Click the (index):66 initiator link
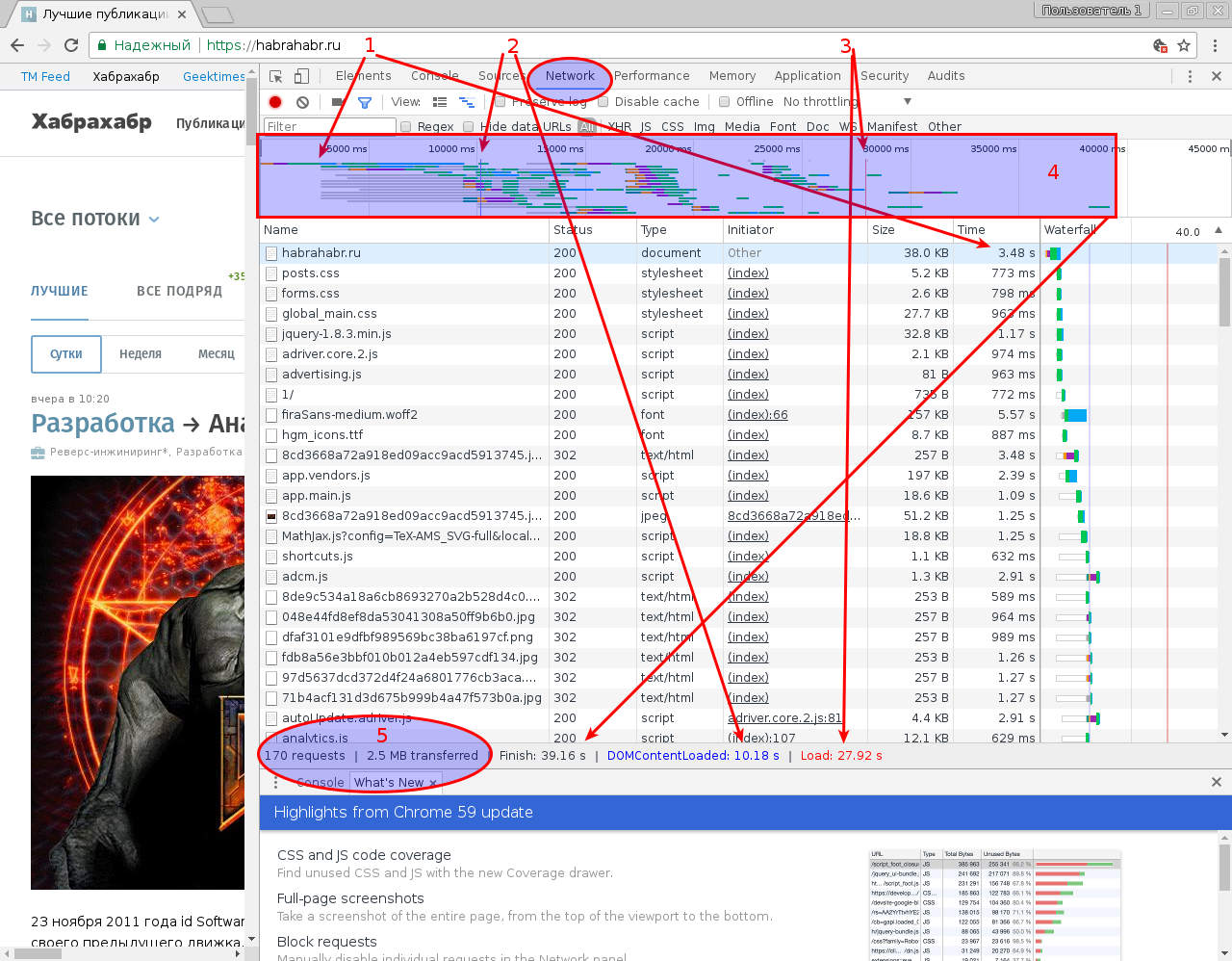1232x961 pixels. (757, 415)
